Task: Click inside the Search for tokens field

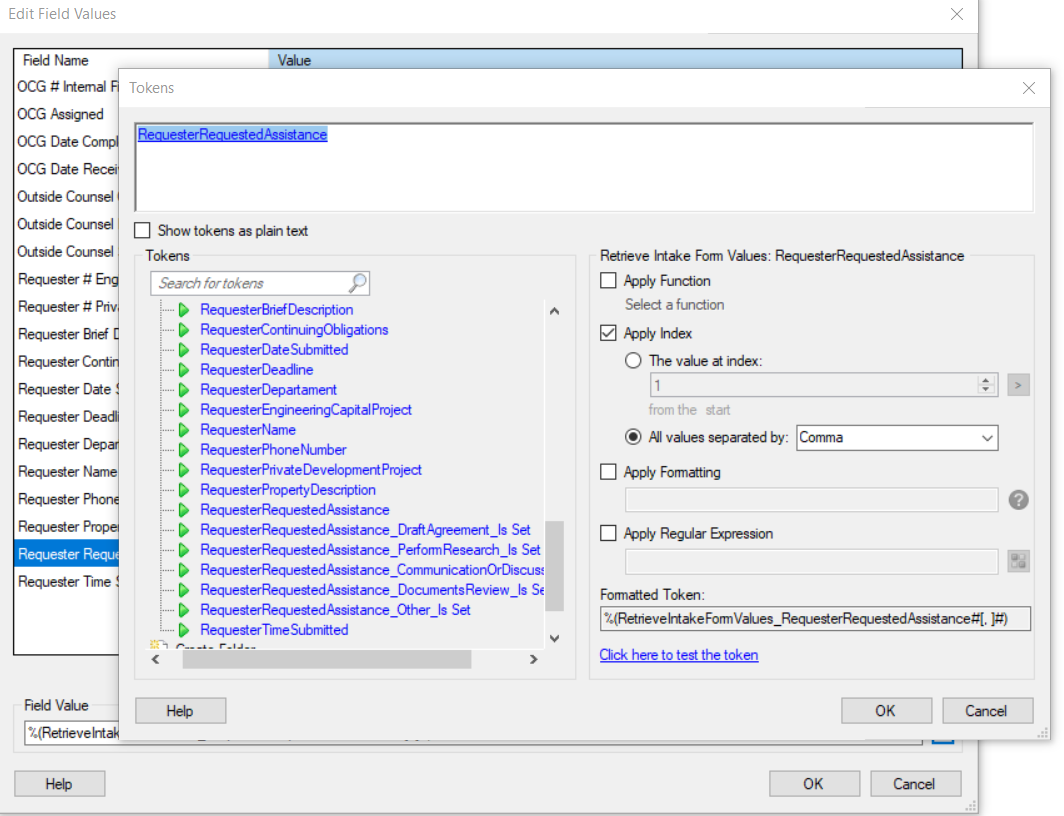Action: pos(250,283)
